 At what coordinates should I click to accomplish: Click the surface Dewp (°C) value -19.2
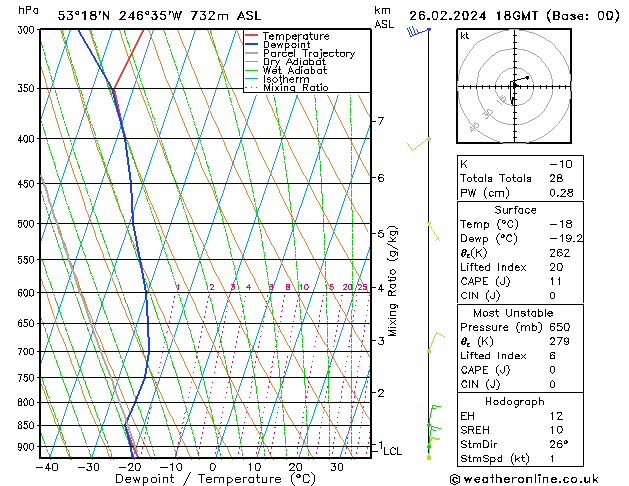tap(566, 239)
